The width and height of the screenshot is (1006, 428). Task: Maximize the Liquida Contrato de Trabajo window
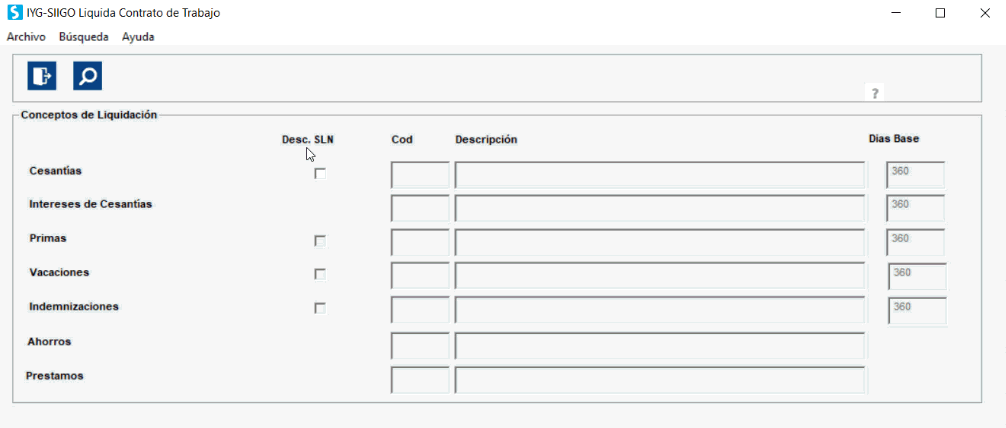coord(940,13)
